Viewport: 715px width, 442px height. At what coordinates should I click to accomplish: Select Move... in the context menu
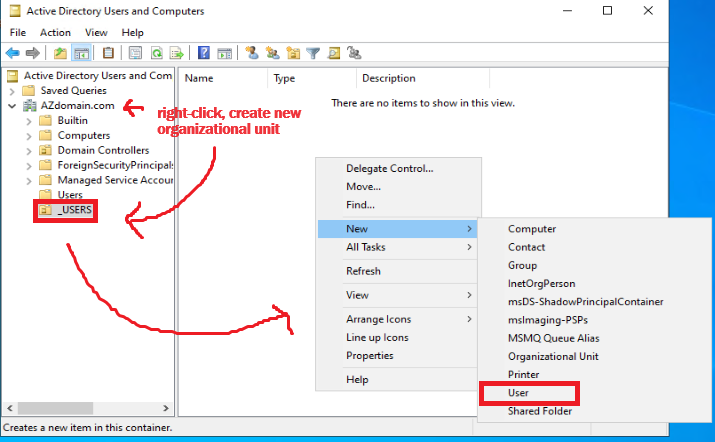coord(397,187)
